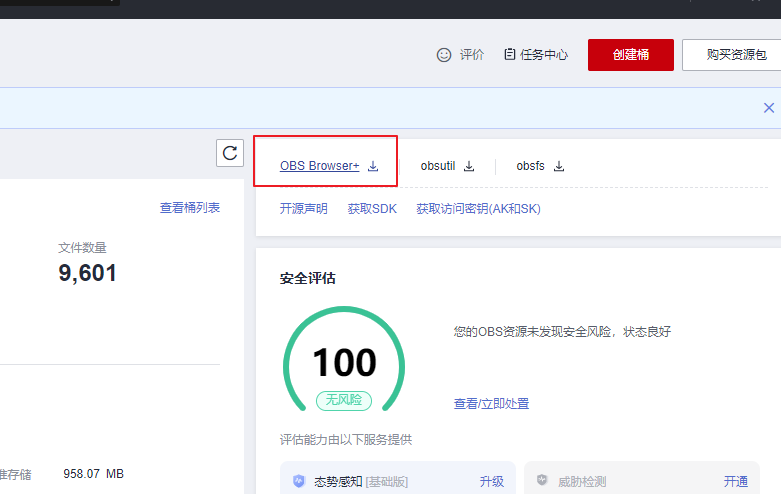The image size is (781, 494).
Task: Click the 态势感知 service name
Action: (x=338, y=482)
